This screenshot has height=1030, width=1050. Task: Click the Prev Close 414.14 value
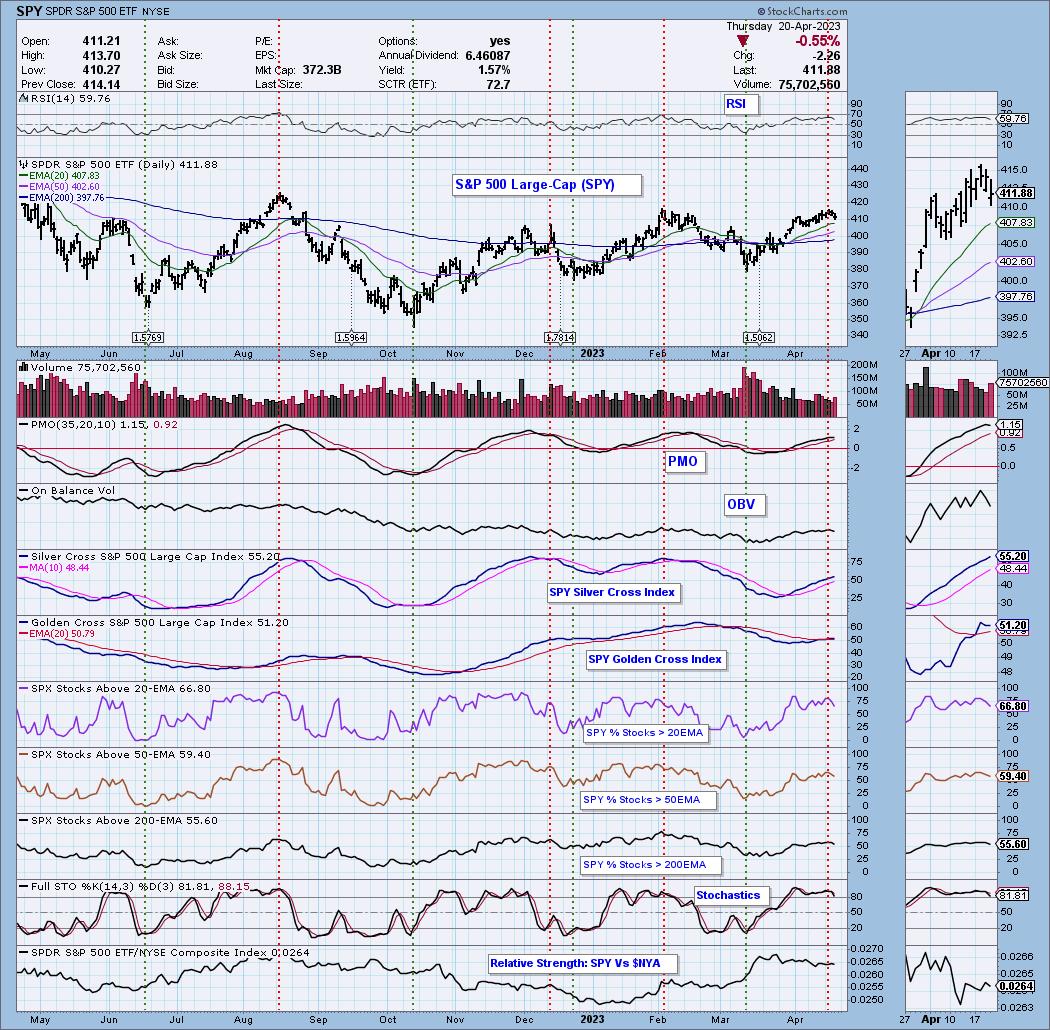coord(101,84)
